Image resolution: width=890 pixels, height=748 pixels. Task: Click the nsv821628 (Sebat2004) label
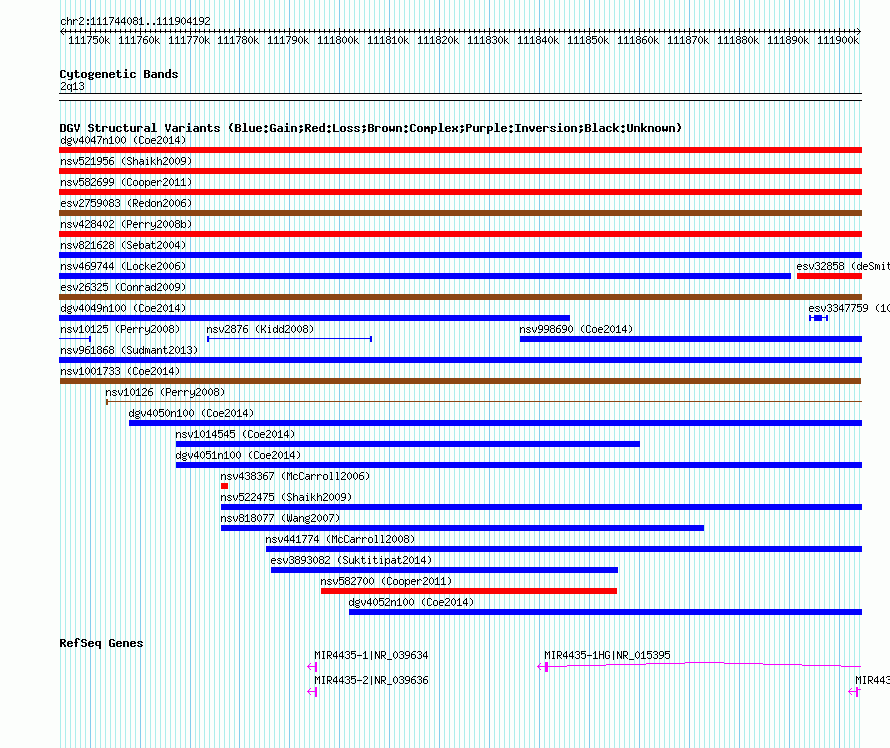pyautogui.click(x=123, y=245)
